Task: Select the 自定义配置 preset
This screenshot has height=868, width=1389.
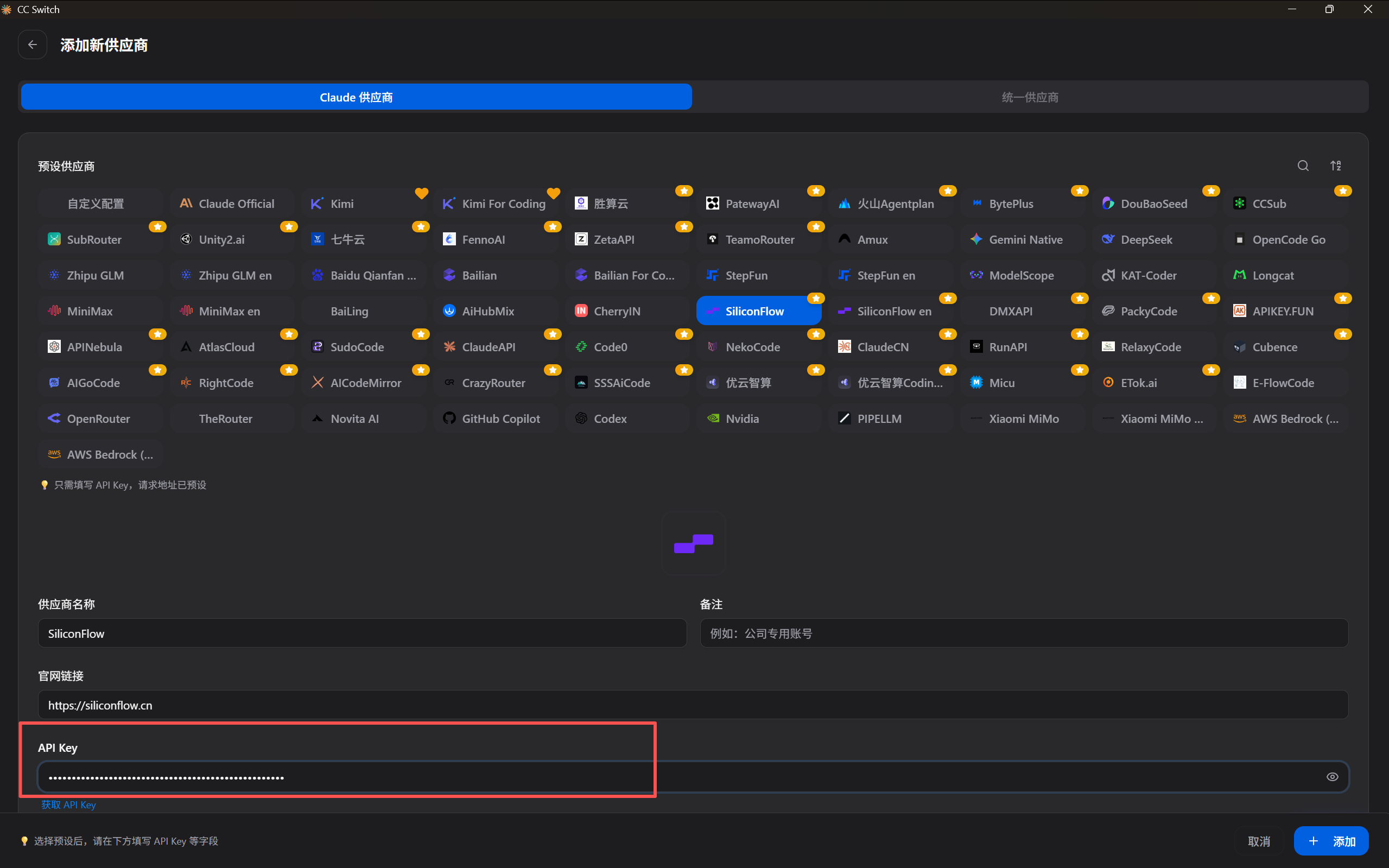Action: [x=100, y=203]
